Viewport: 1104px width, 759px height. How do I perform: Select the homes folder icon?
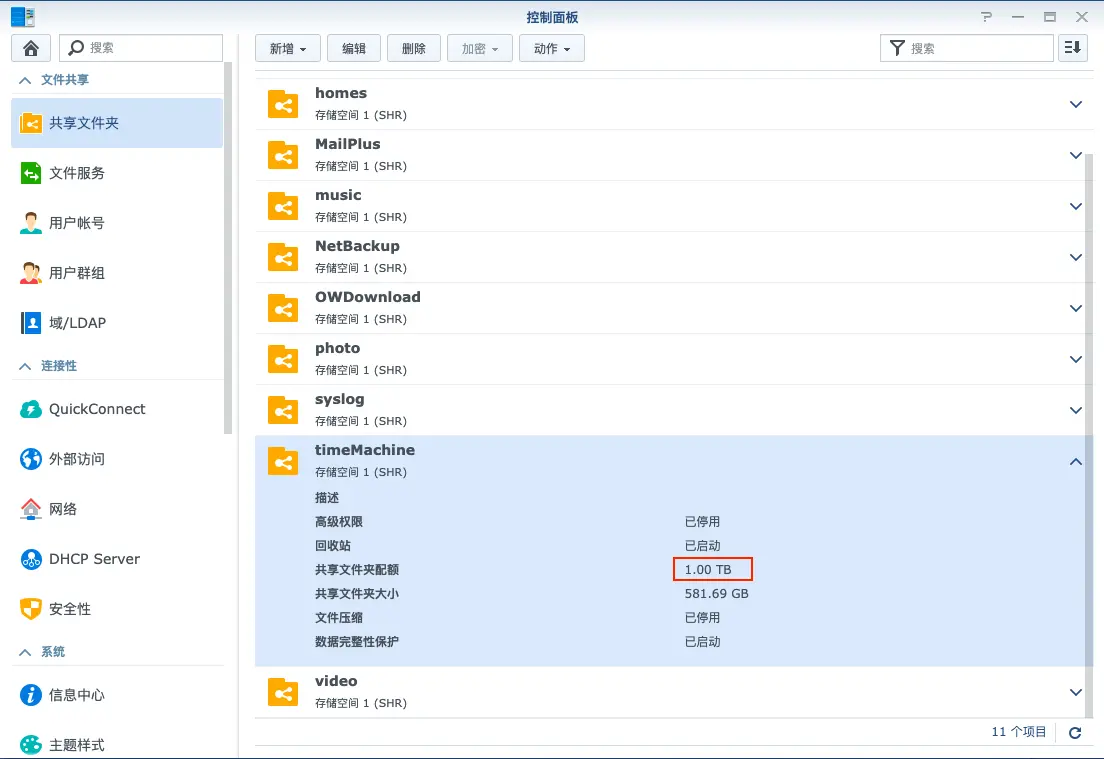point(283,104)
